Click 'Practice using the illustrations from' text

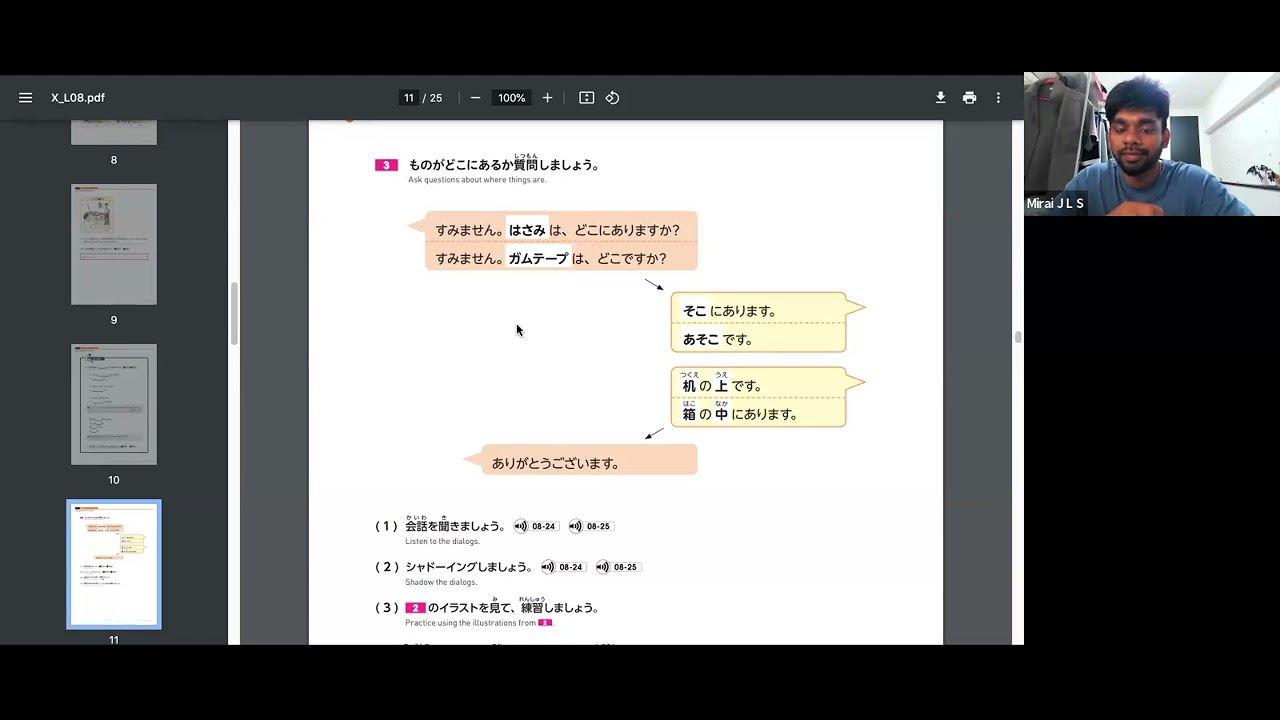470,623
